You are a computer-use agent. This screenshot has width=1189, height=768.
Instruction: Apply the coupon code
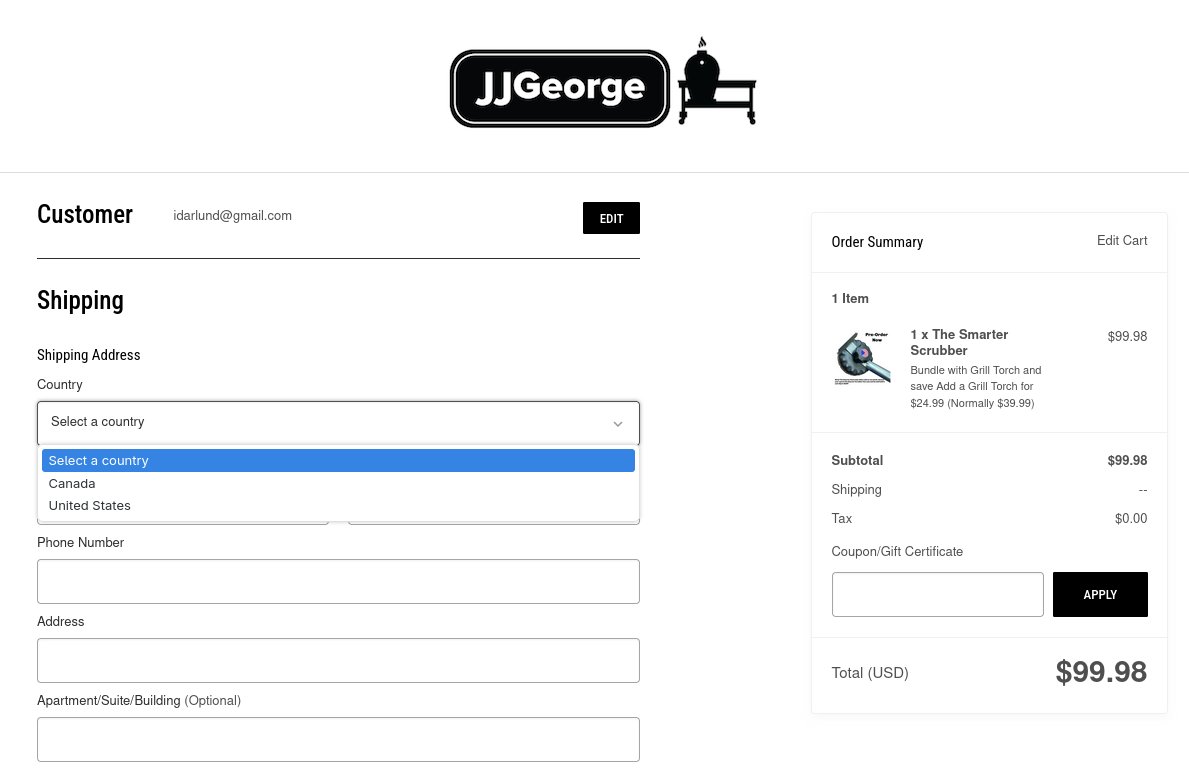(1100, 594)
